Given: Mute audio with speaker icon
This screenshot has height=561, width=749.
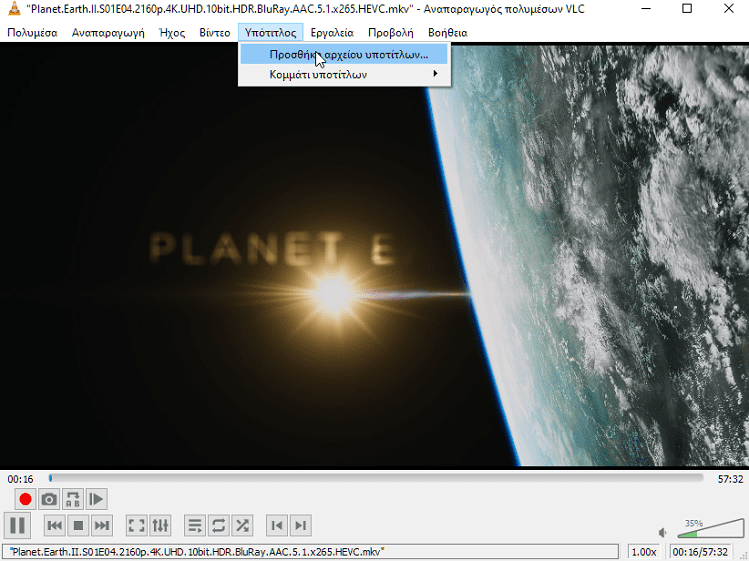Looking at the screenshot, I should click(x=663, y=532).
